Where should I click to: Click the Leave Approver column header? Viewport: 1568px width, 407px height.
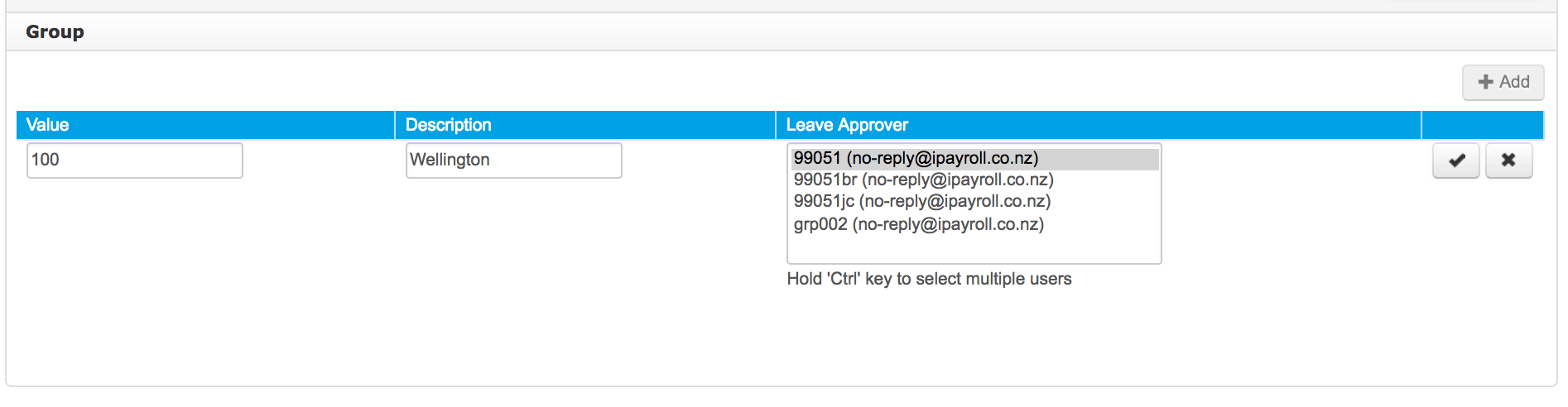pos(1099,125)
